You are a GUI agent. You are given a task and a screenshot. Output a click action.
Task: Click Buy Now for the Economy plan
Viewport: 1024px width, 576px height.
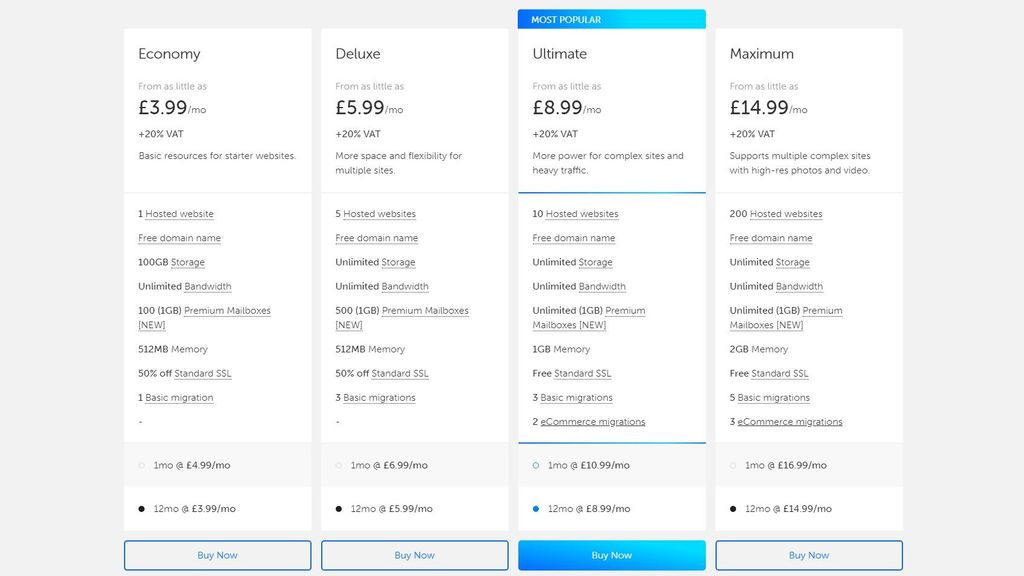point(217,555)
